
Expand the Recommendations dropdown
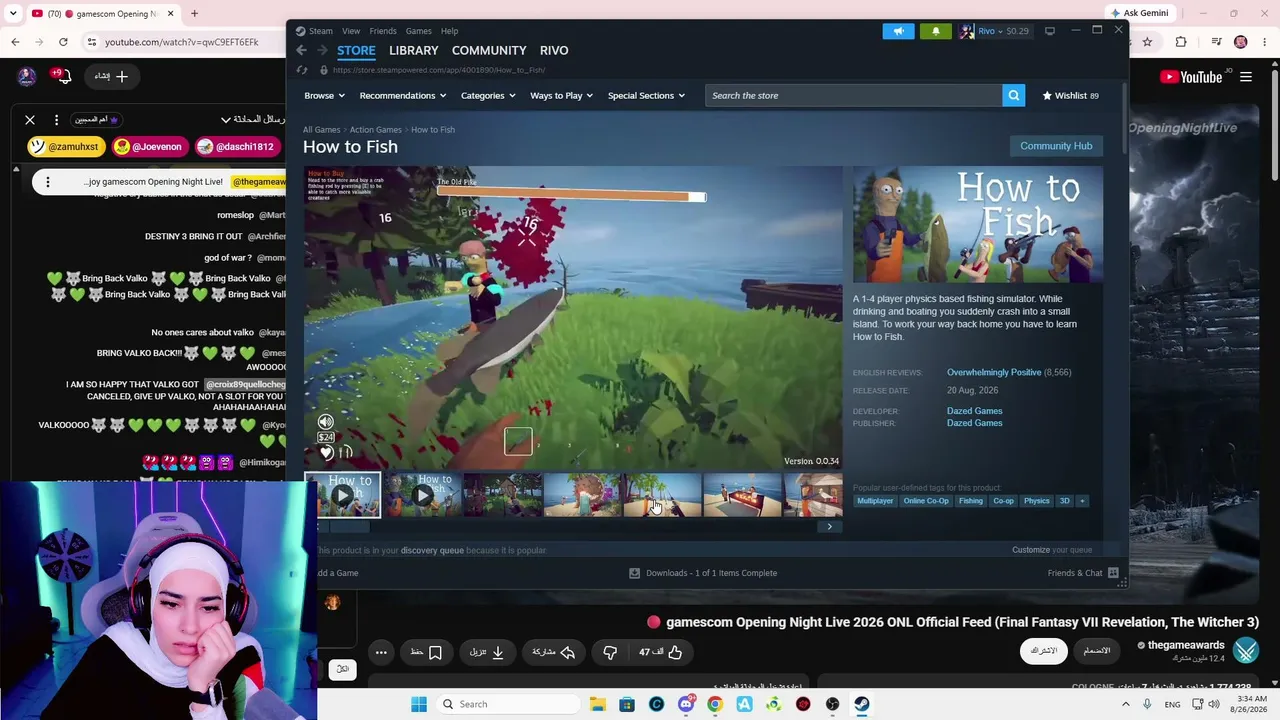(x=403, y=96)
